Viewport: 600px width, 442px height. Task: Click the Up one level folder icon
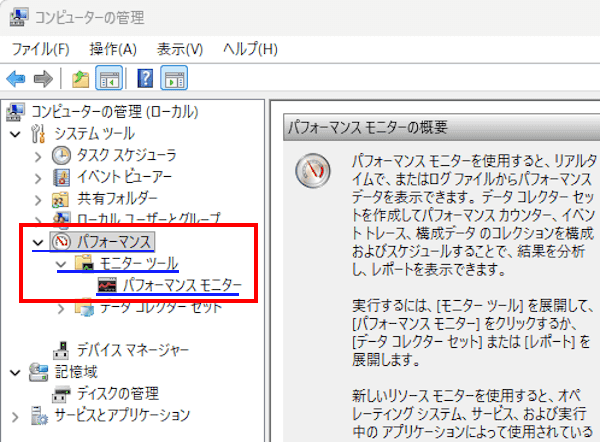pyautogui.click(x=79, y=78)
